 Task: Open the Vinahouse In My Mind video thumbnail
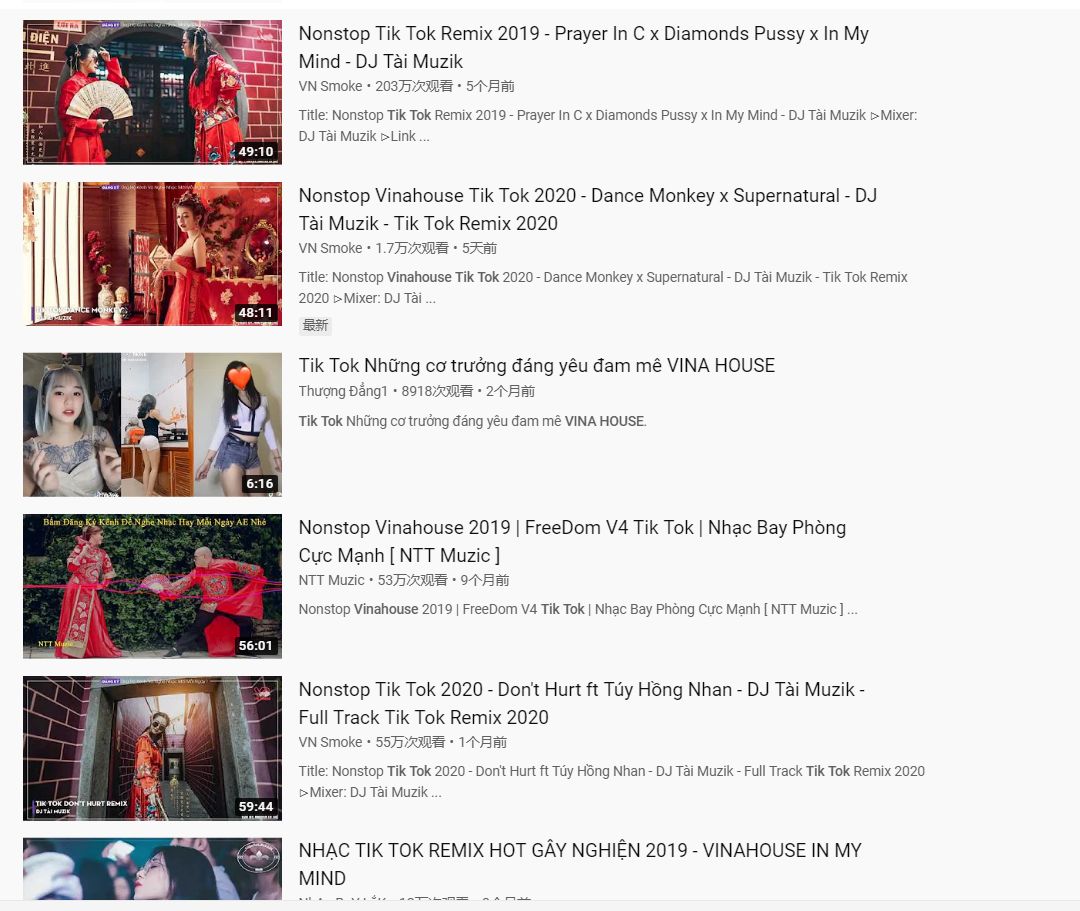click(x=152, y=869)
